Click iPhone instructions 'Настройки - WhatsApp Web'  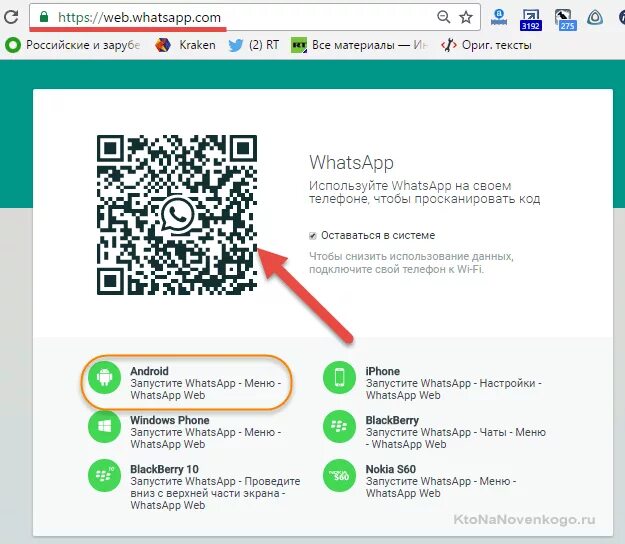[454, 389]
